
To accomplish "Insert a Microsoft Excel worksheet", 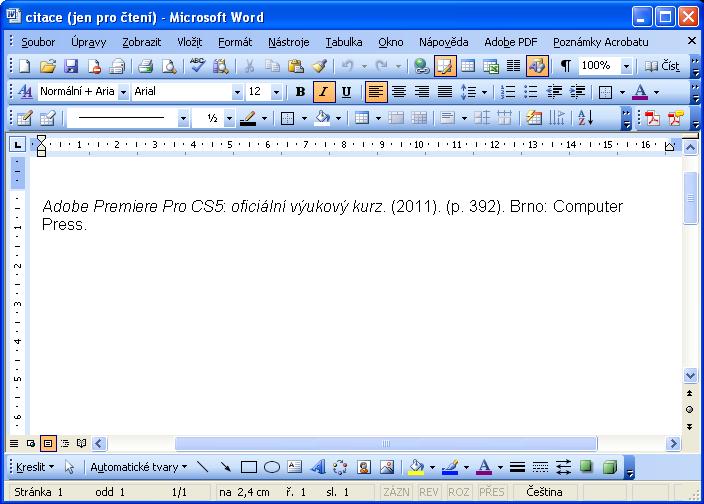I will tap(491, 66).
